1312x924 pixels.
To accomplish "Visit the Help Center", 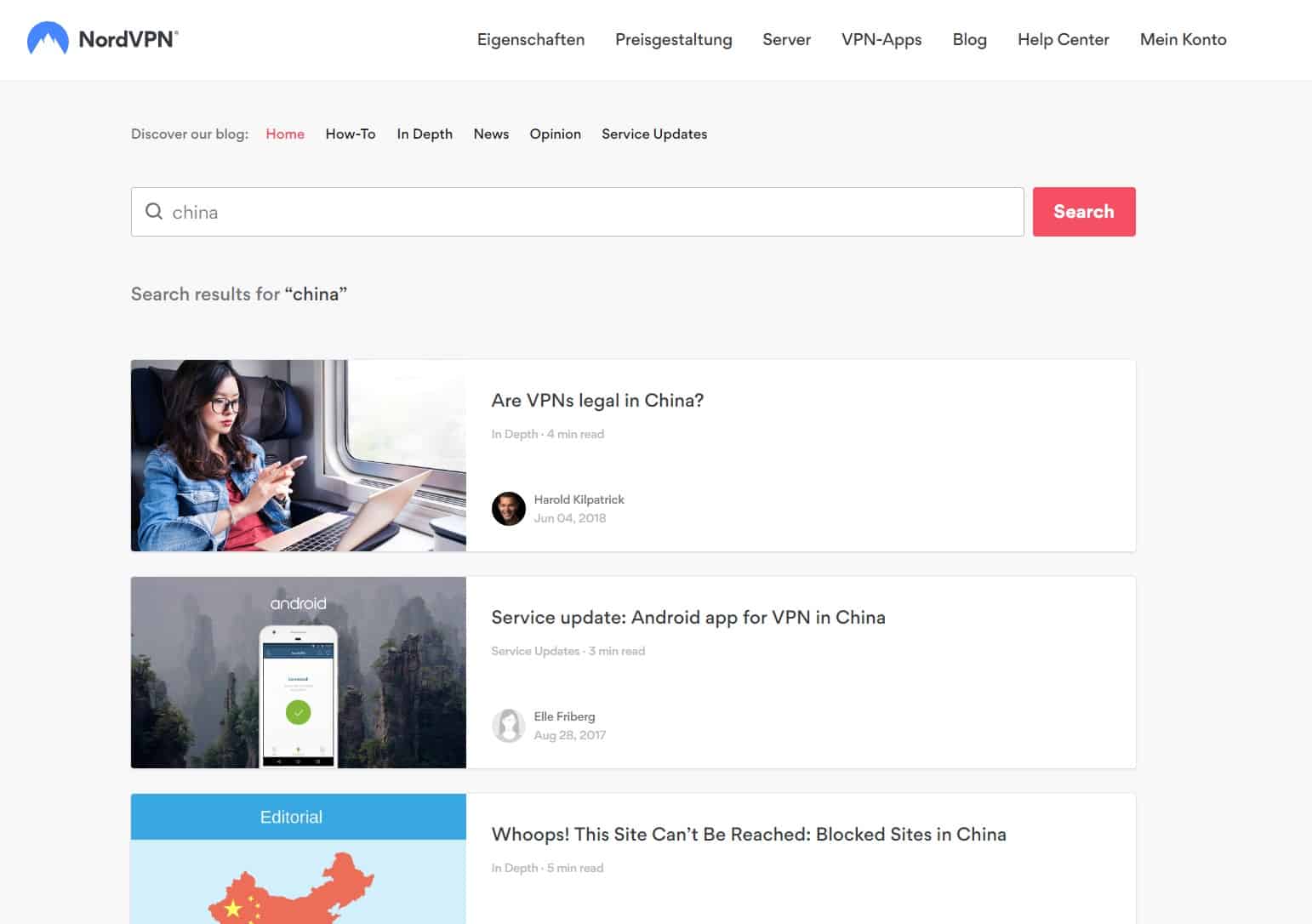I will tap(1064, 39).
